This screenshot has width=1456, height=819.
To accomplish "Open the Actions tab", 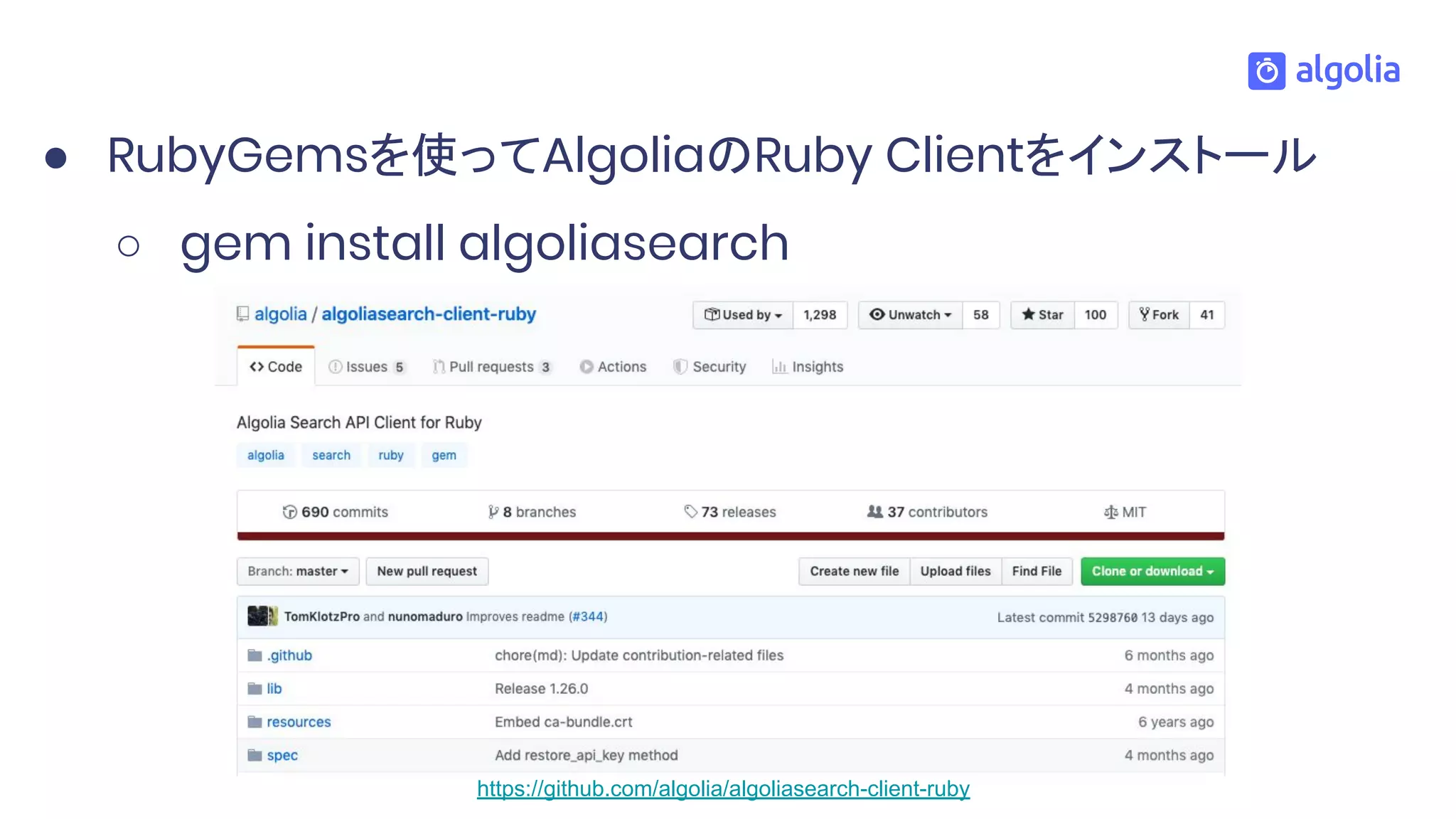I will click(x=613, y=367).
